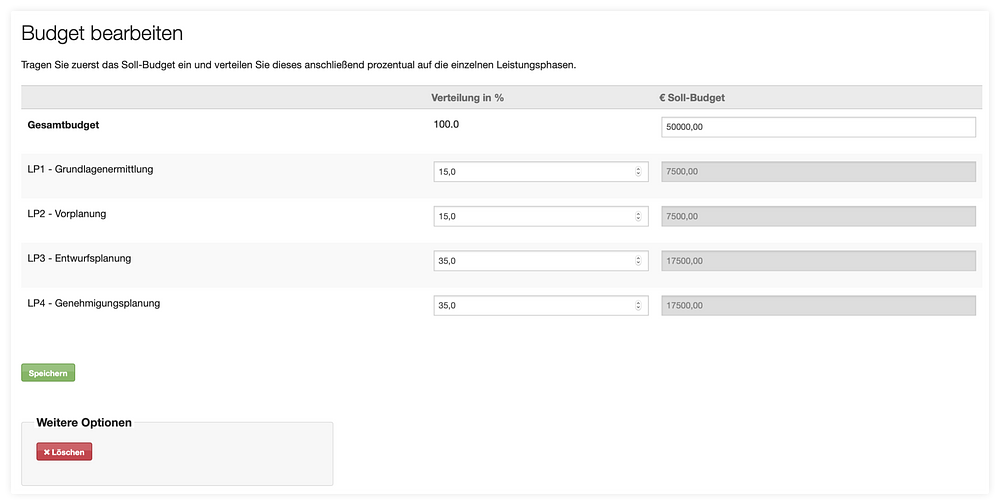Click the Weitere Optionen section heading
The height and width of the screenshot is (504, 1000).
pyautogui.click(x=84, y=422)
